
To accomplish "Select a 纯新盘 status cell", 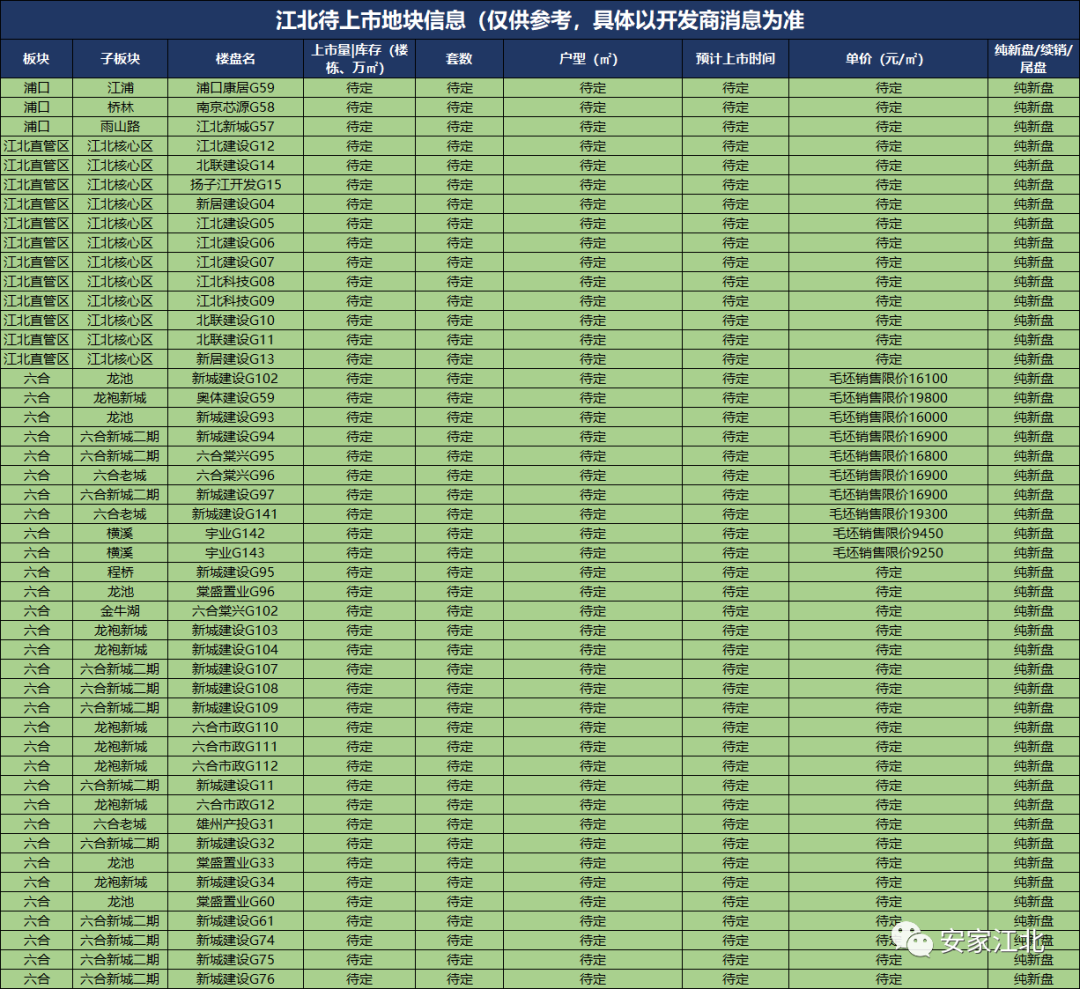I will point(1035,87).
